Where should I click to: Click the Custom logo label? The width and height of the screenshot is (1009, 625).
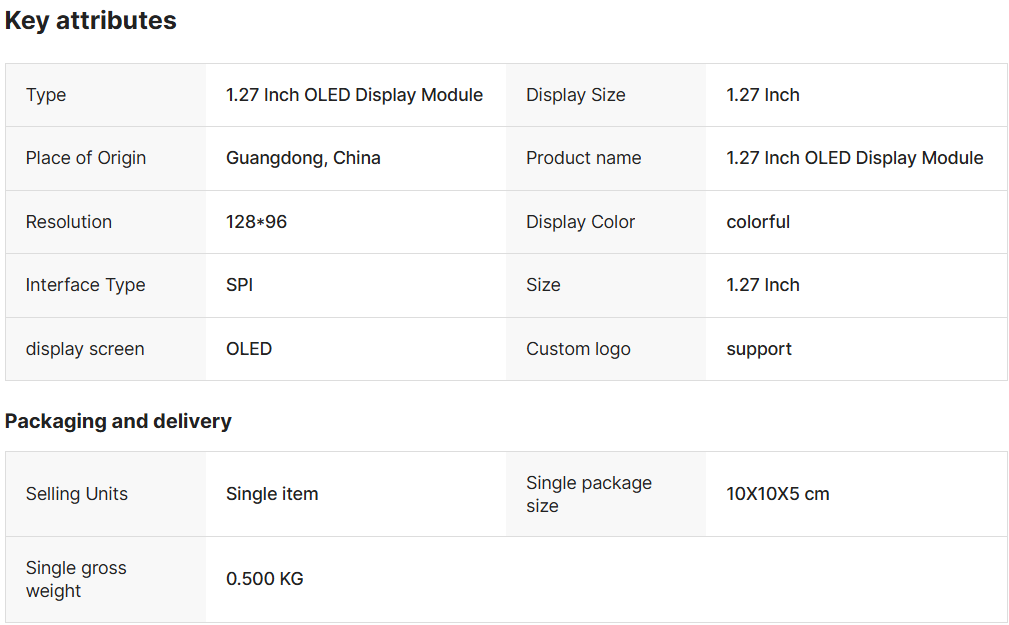click(578, 349)
